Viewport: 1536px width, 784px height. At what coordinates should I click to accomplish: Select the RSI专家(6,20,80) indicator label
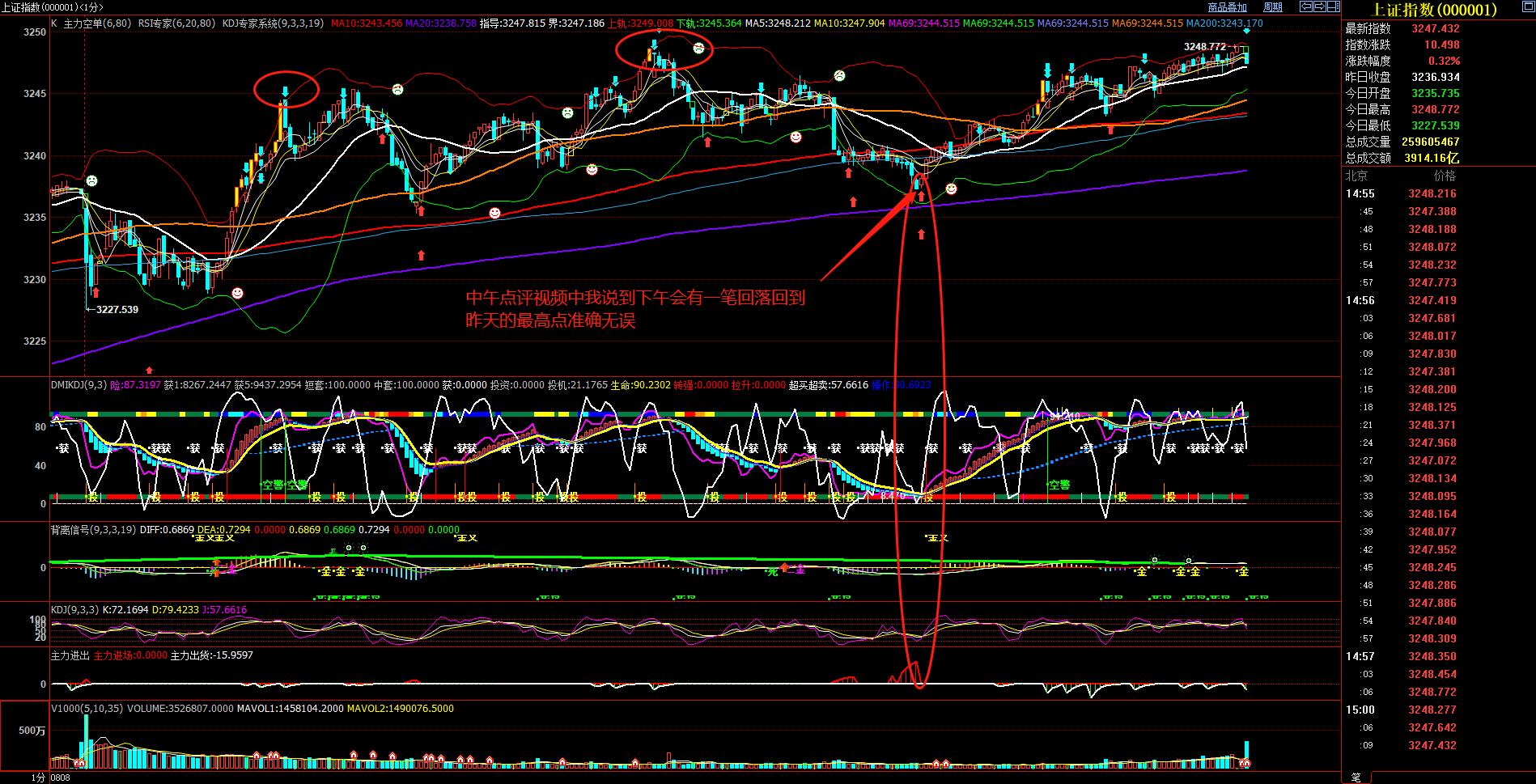[x=176, y=23]
